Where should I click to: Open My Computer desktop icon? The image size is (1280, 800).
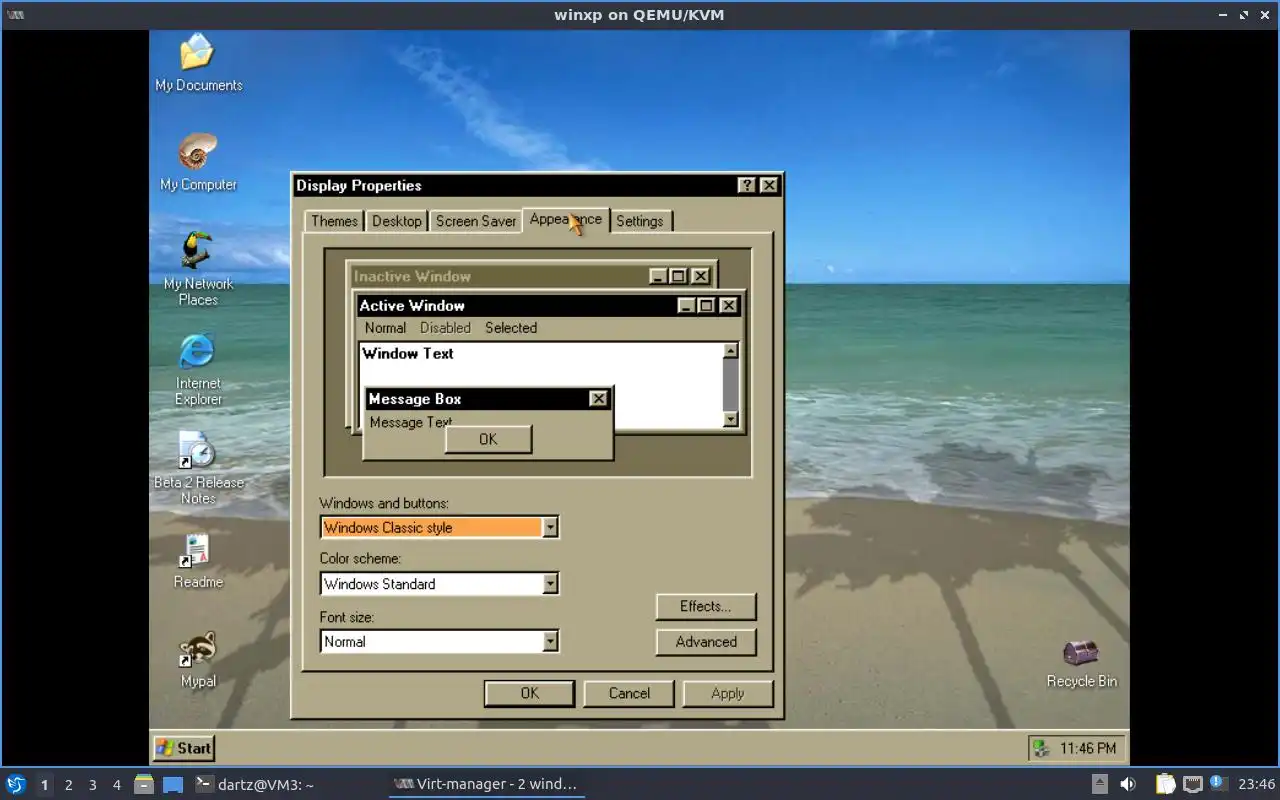(x=198, y=162)
